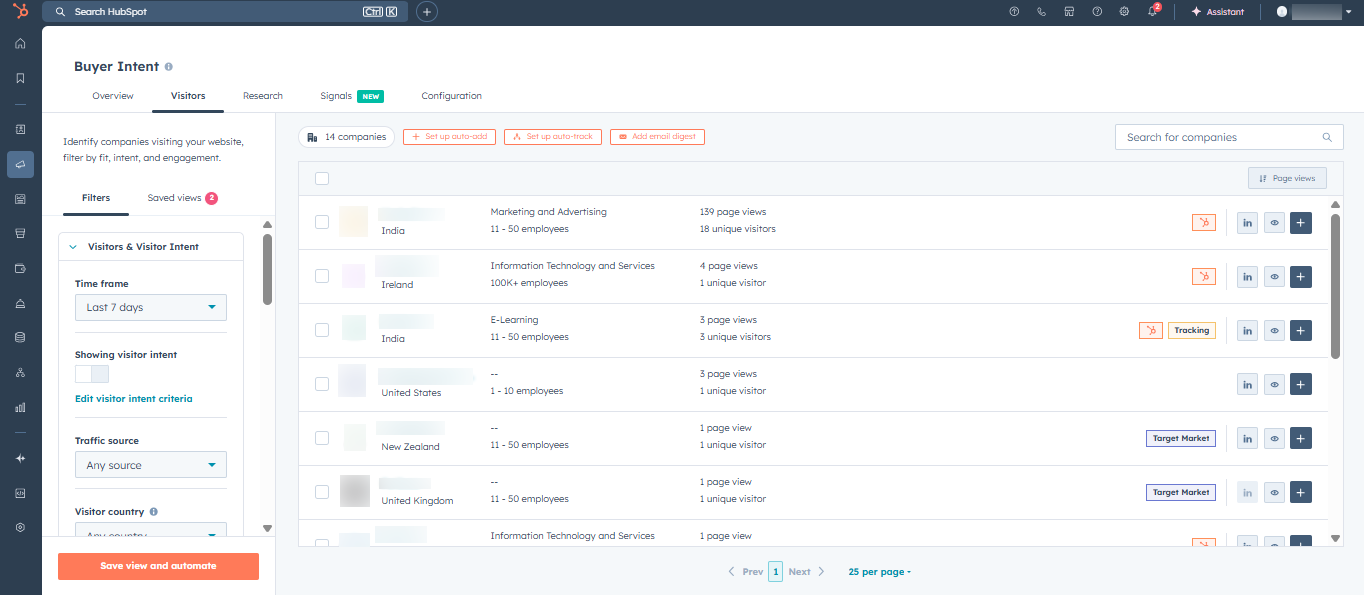Open the Bookmarks icon in the left sidebar

(x=20, y=76)
